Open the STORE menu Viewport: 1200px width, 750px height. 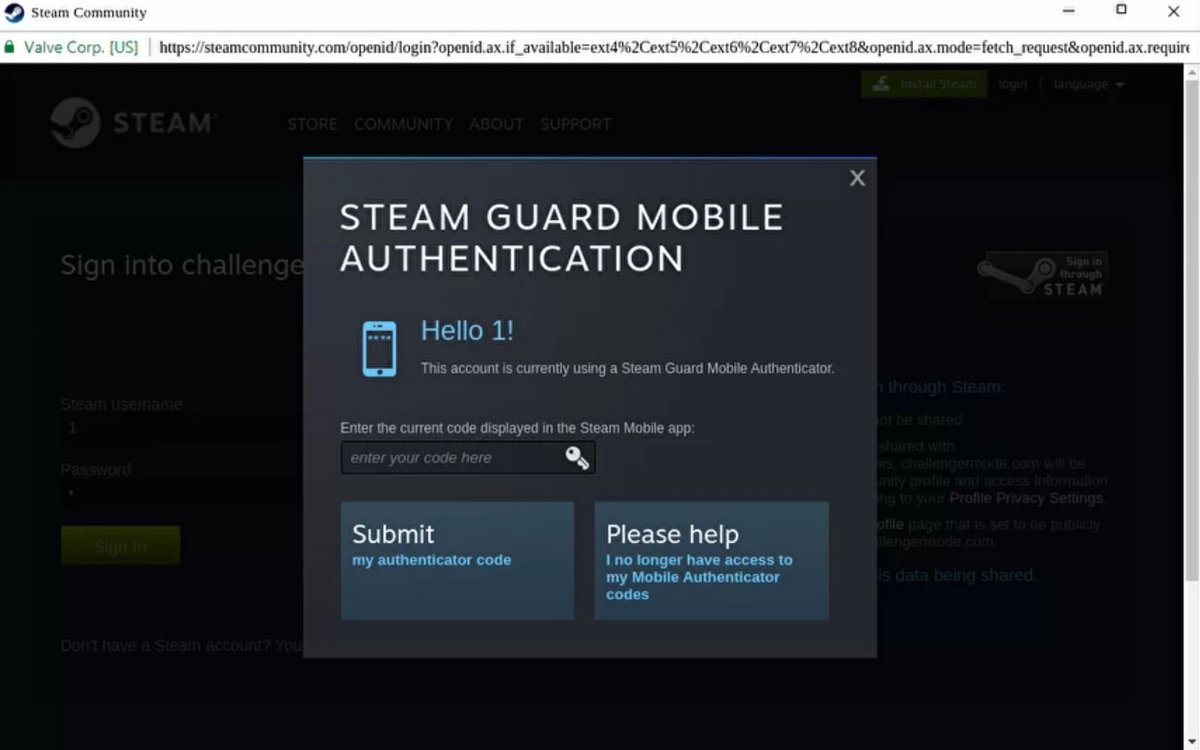click(312, 124)
